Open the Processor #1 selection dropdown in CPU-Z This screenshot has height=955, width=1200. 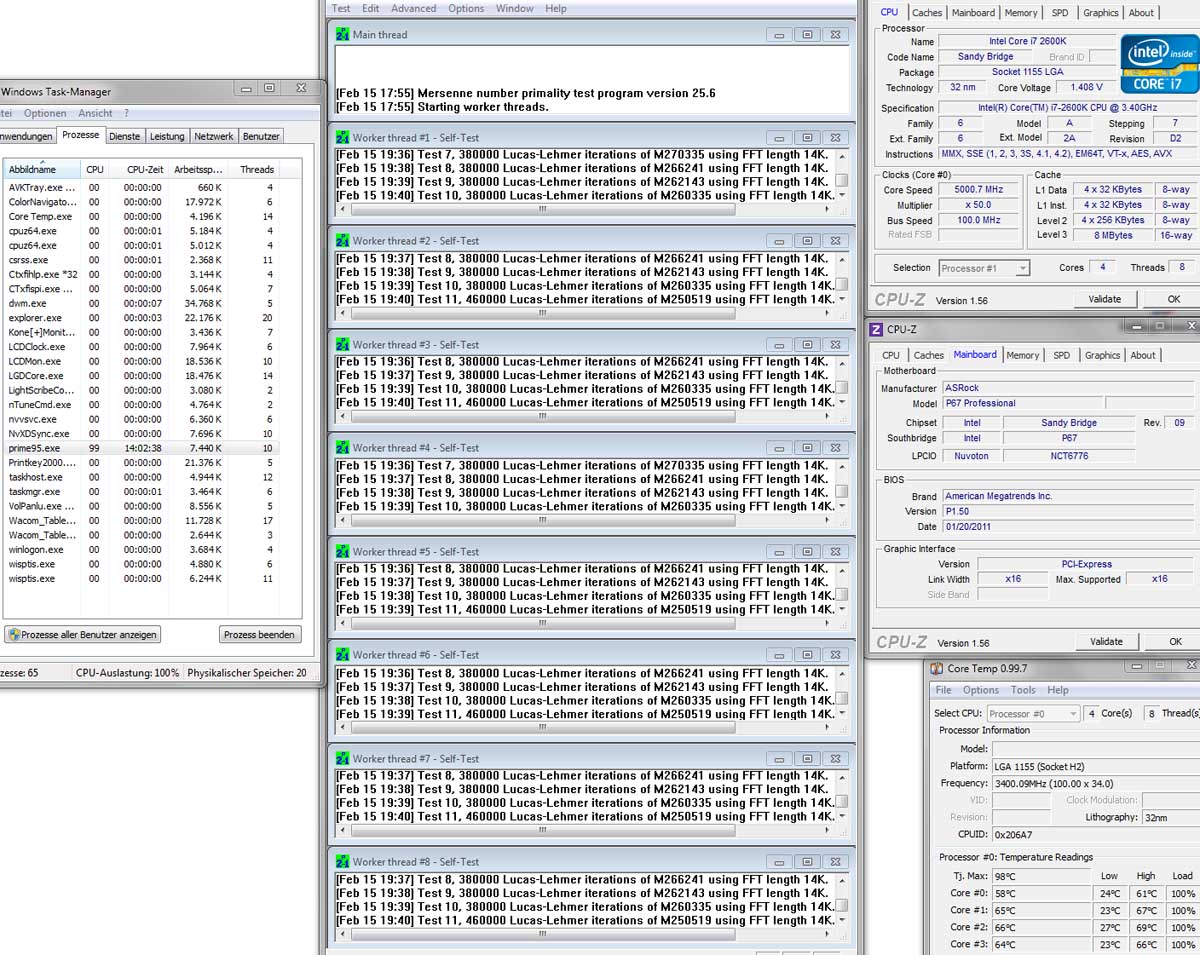[x=984, y=268]
